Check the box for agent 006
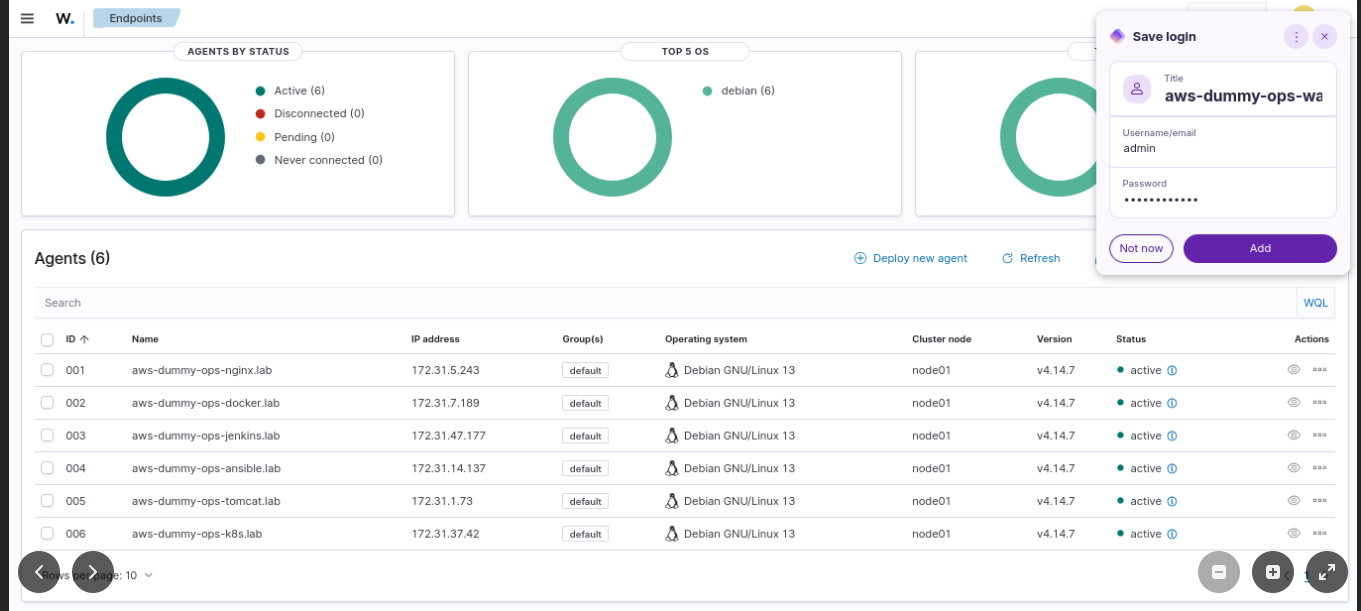Image resolution: width=1361 pixels, height=611 pixels. [47, 534]
